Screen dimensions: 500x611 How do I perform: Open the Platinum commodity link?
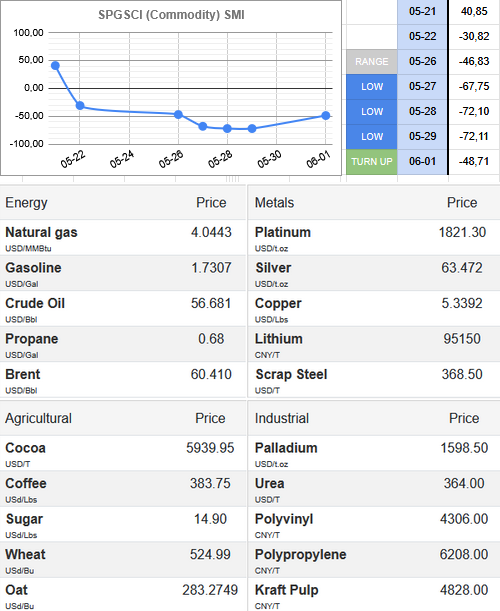click(283, 232)
